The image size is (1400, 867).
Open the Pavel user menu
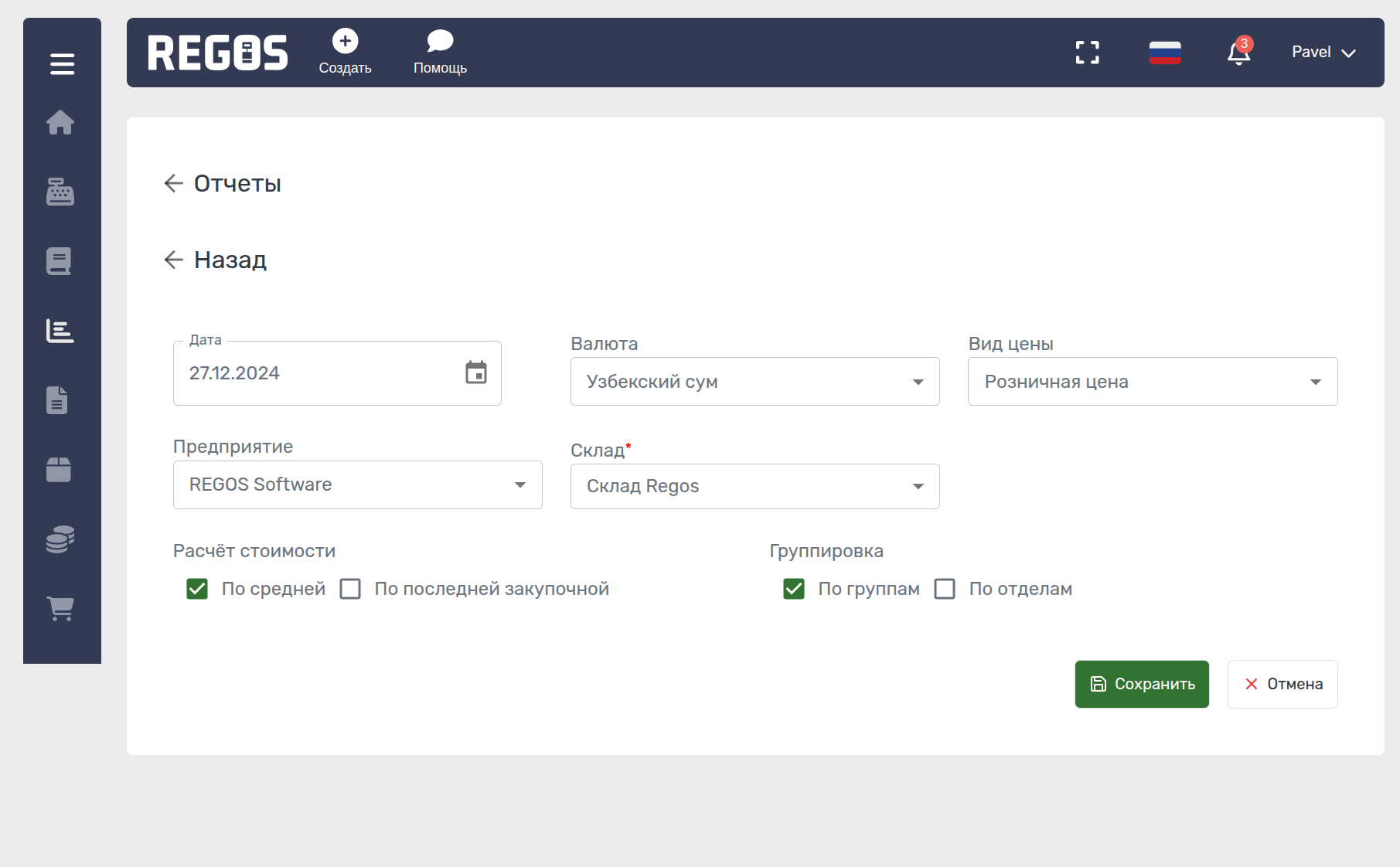pos(1323,53)
